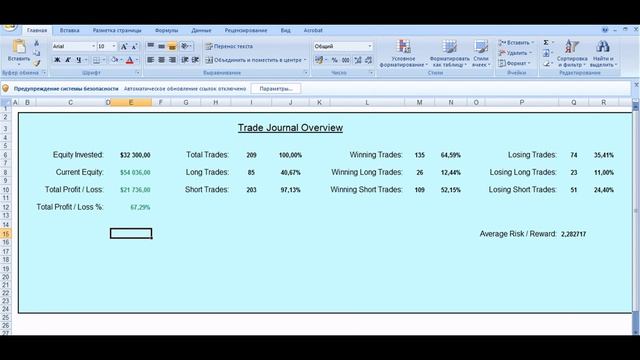This screenshot has height=360, width=640.
Task: Select the Format Painter brush icon
Action: point(36,63)
